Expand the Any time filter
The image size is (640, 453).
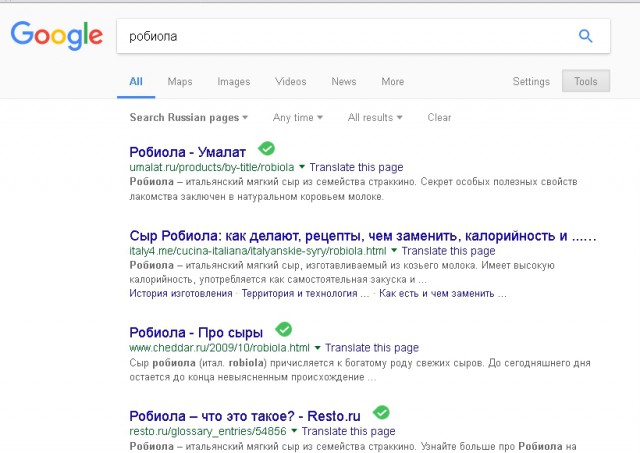(298, 118)
